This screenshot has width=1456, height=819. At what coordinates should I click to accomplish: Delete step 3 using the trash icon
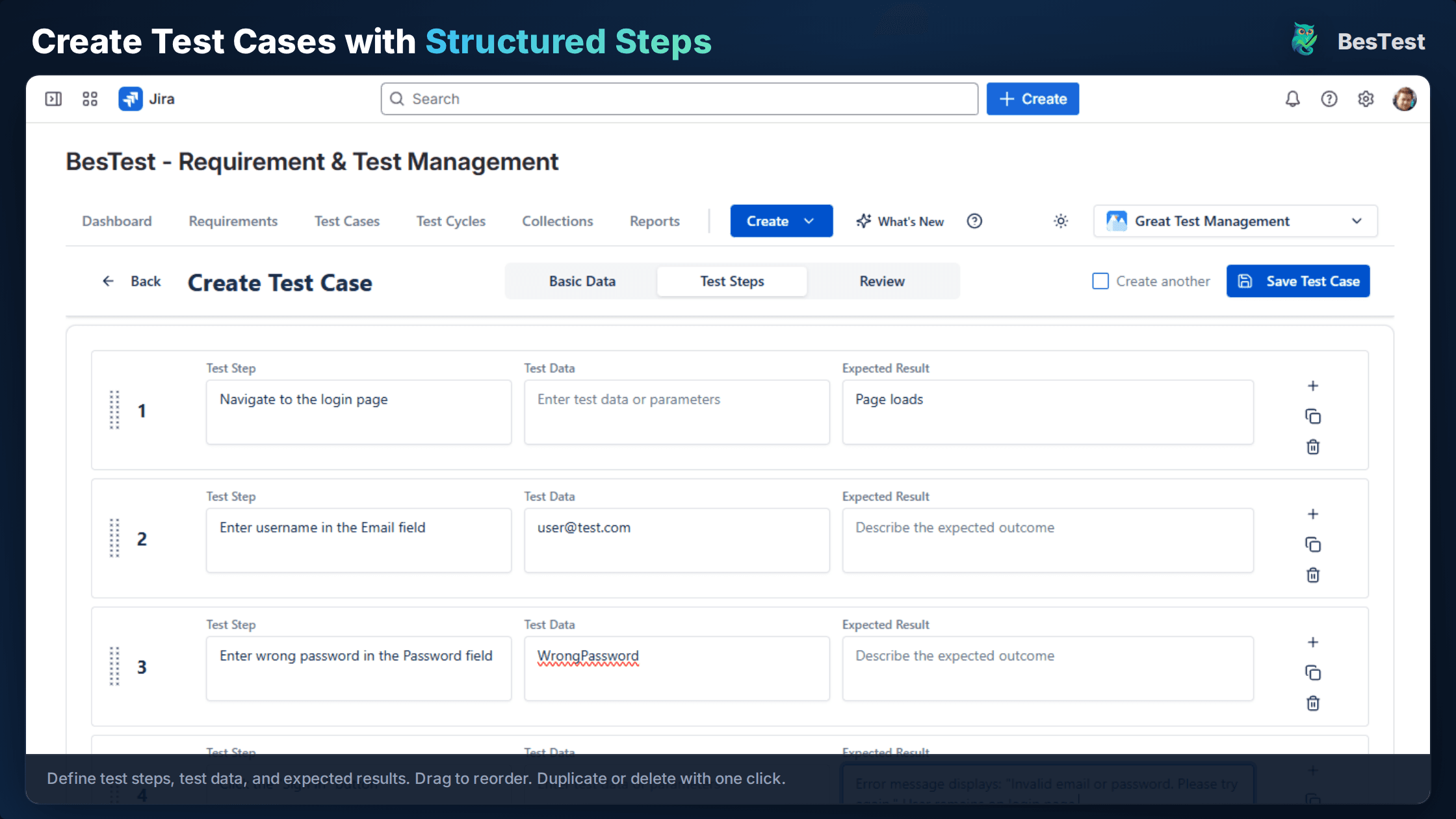click(1313, 703)
